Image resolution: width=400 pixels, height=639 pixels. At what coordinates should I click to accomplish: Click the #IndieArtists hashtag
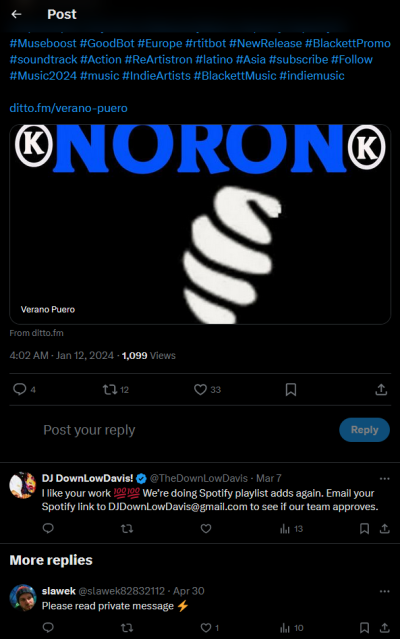pyautogui.click(x=156, y=76)
